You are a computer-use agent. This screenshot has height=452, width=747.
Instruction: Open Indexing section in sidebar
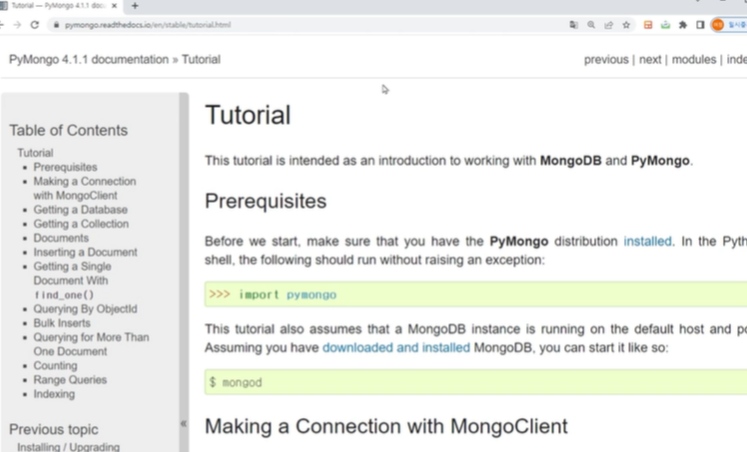(x=54, y=394)
